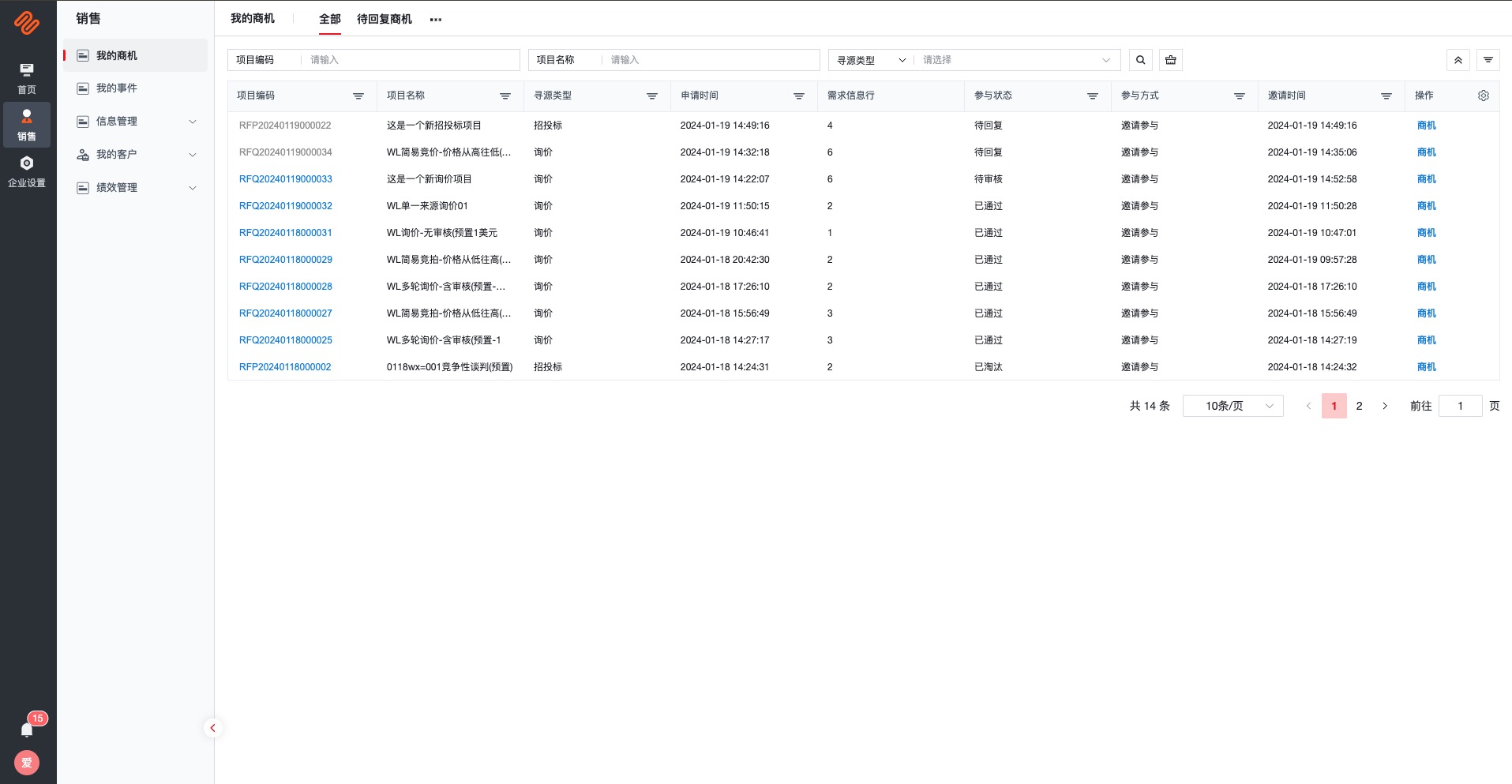Open the filter settings icon at top right

(1488, 60)
